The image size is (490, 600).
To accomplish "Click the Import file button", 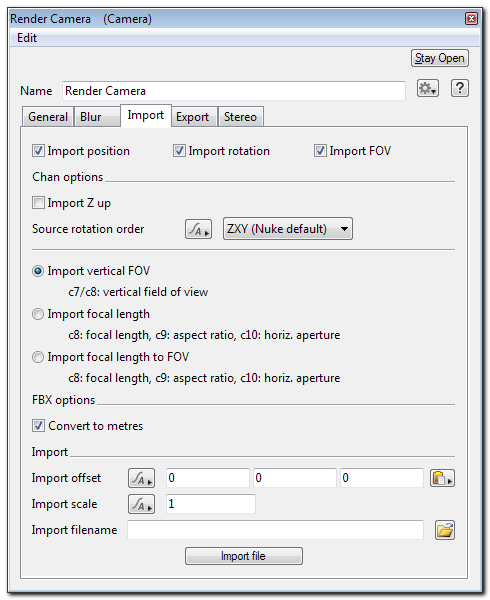I will point(244,556).
